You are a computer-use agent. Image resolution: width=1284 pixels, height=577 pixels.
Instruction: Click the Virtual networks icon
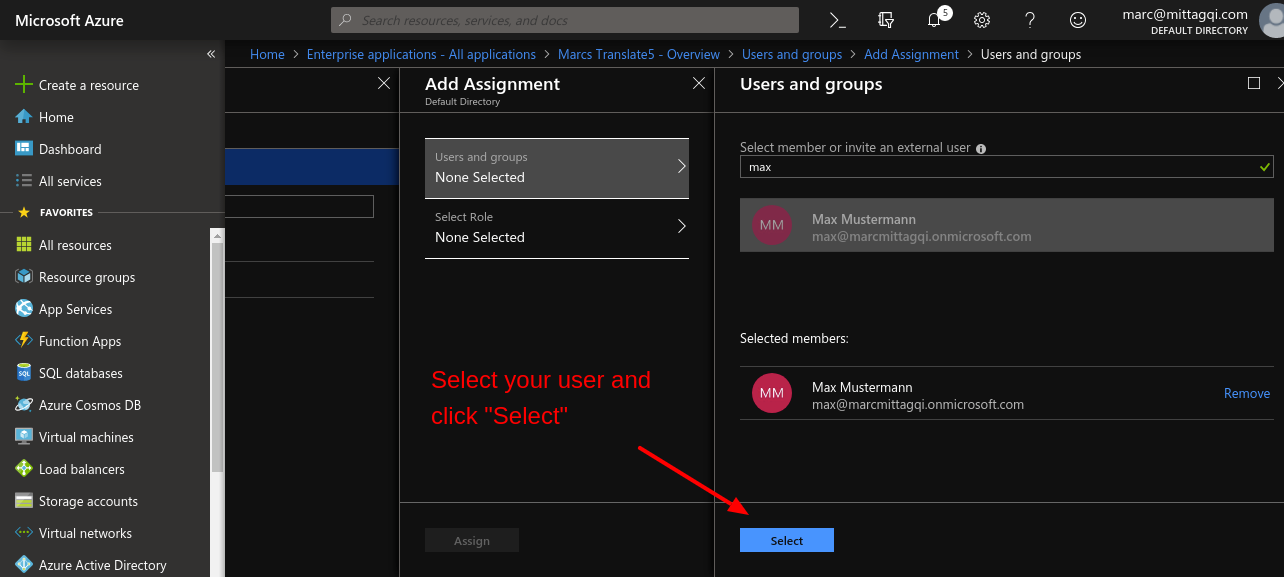[x=24, y=533]
